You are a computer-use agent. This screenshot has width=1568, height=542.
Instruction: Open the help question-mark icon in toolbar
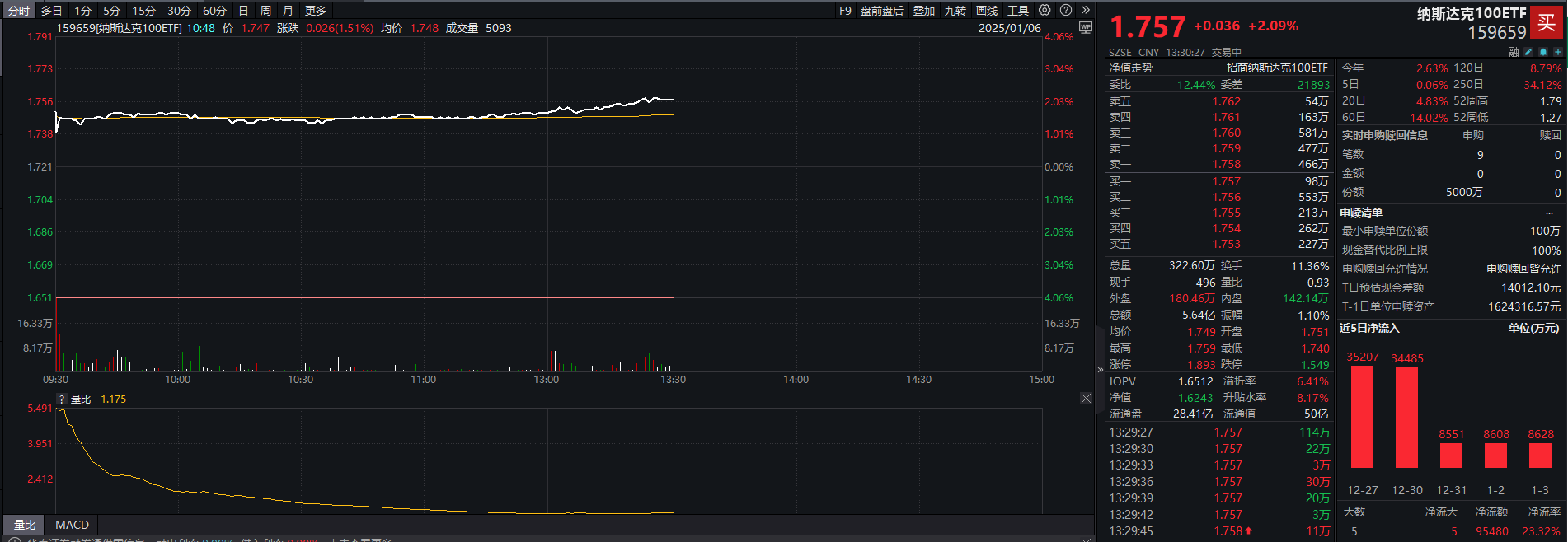point(1066,10)
